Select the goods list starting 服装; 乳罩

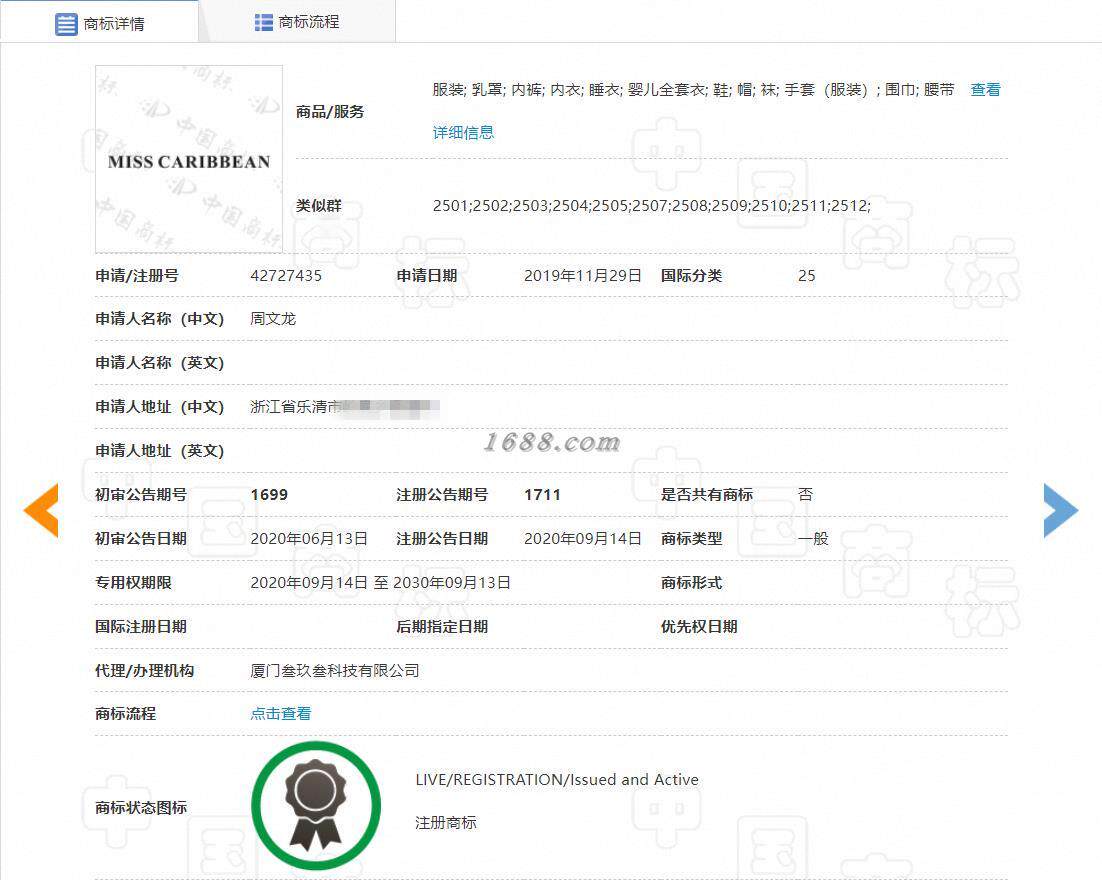[693, 90]
